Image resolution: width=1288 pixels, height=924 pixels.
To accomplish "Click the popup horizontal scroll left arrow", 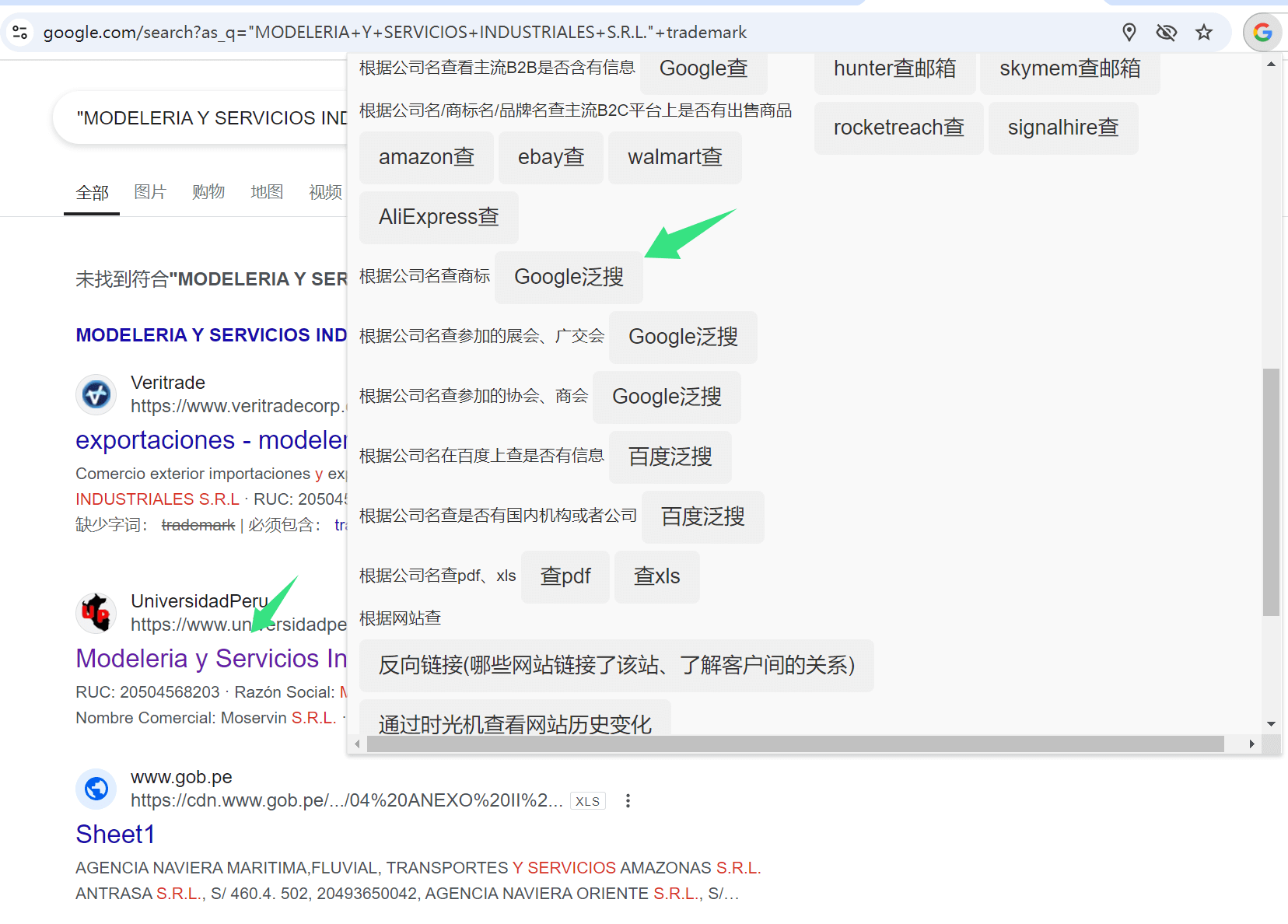I will point(357,744).
